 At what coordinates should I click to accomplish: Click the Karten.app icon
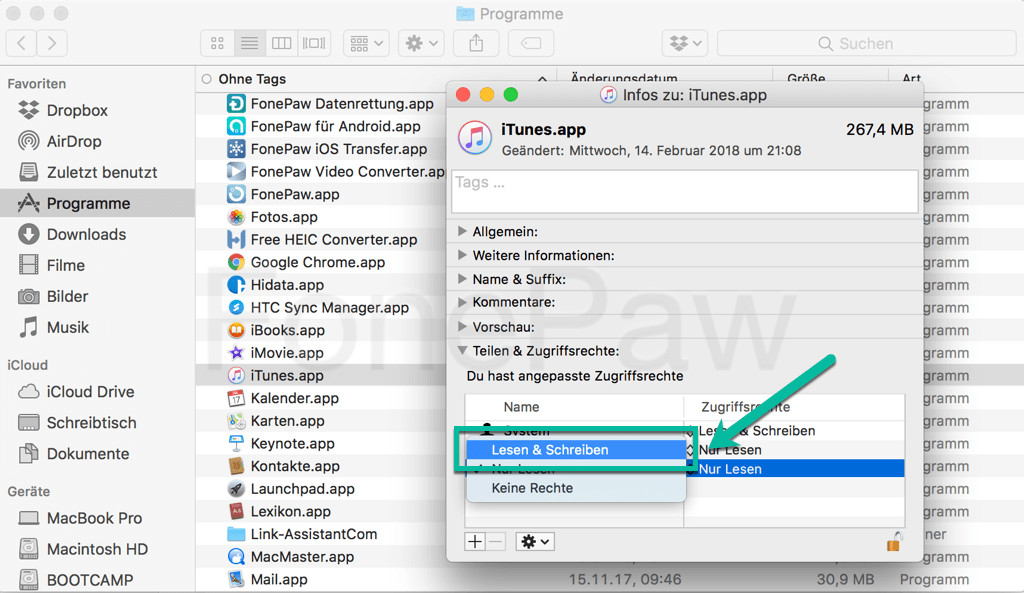pyautogui.click(x=236, y=421)
